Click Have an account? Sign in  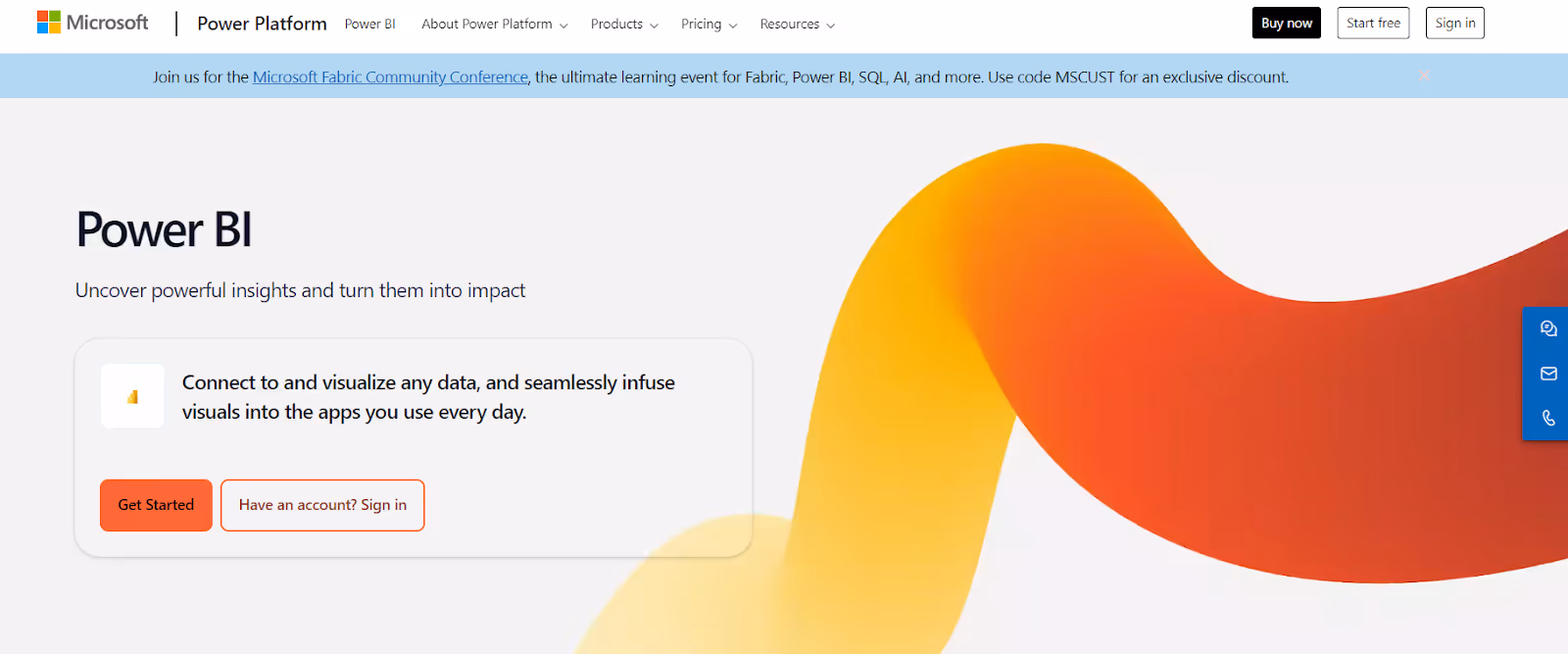(322, 505)
